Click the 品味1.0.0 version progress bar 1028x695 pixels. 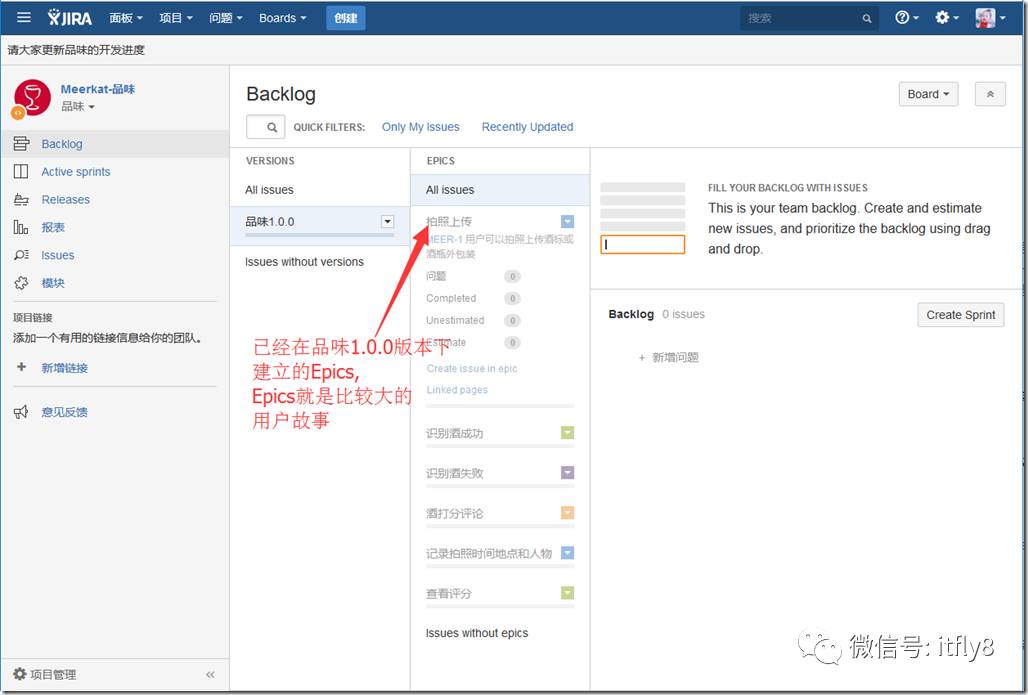[319, 235]
